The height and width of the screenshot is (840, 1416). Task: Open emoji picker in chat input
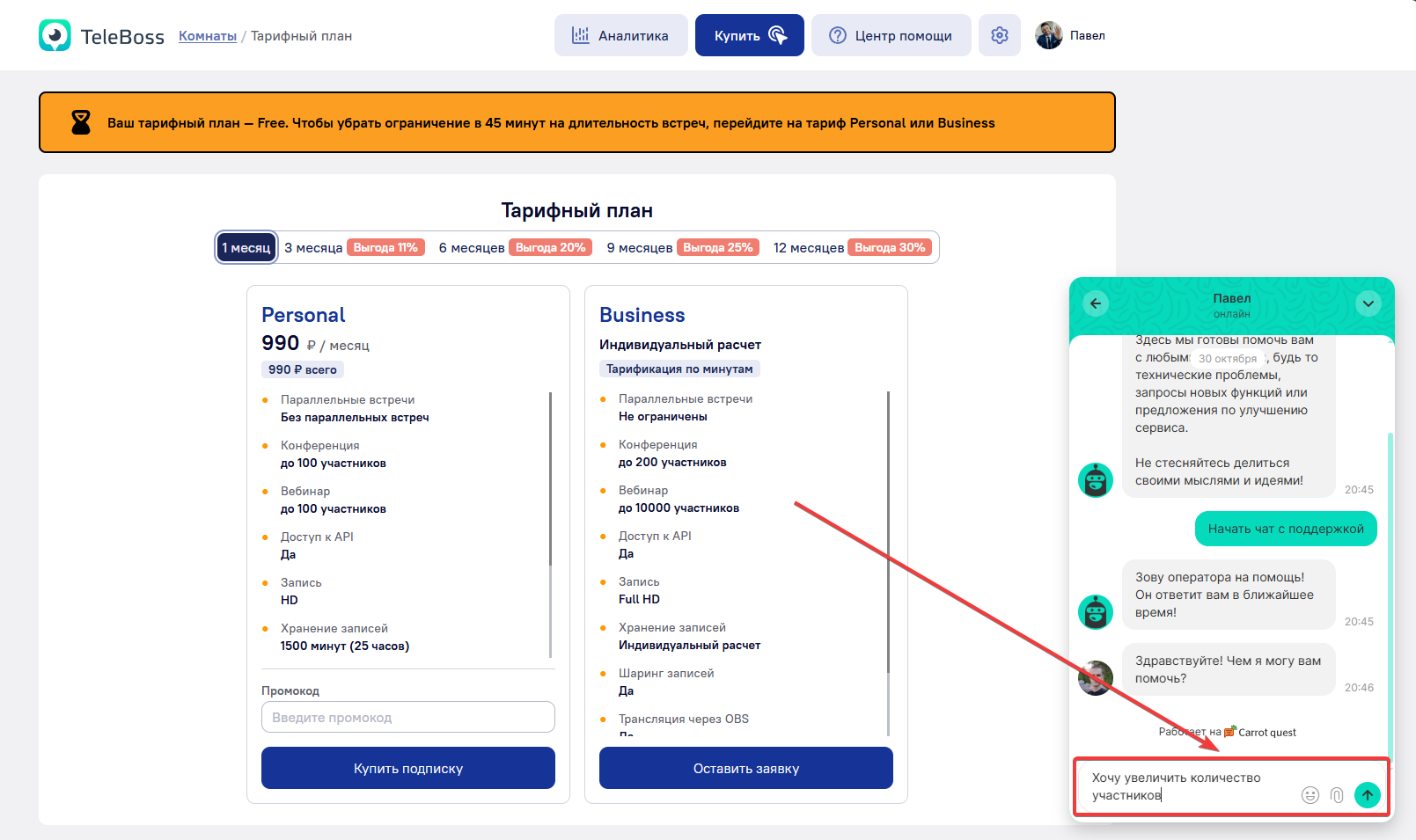[1310, 795]
